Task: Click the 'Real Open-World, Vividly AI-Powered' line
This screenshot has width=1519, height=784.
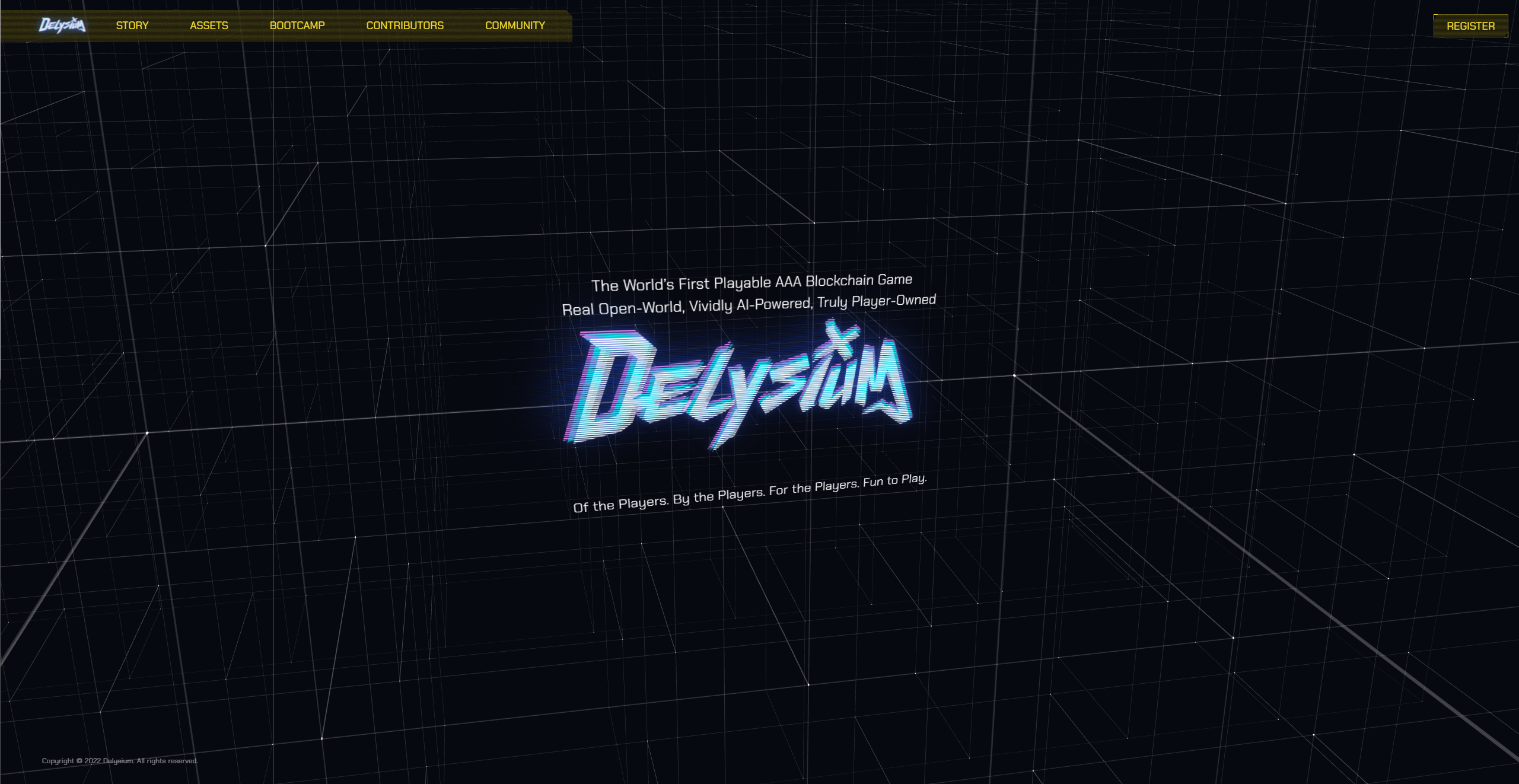Action: click(x=686, y=307)
